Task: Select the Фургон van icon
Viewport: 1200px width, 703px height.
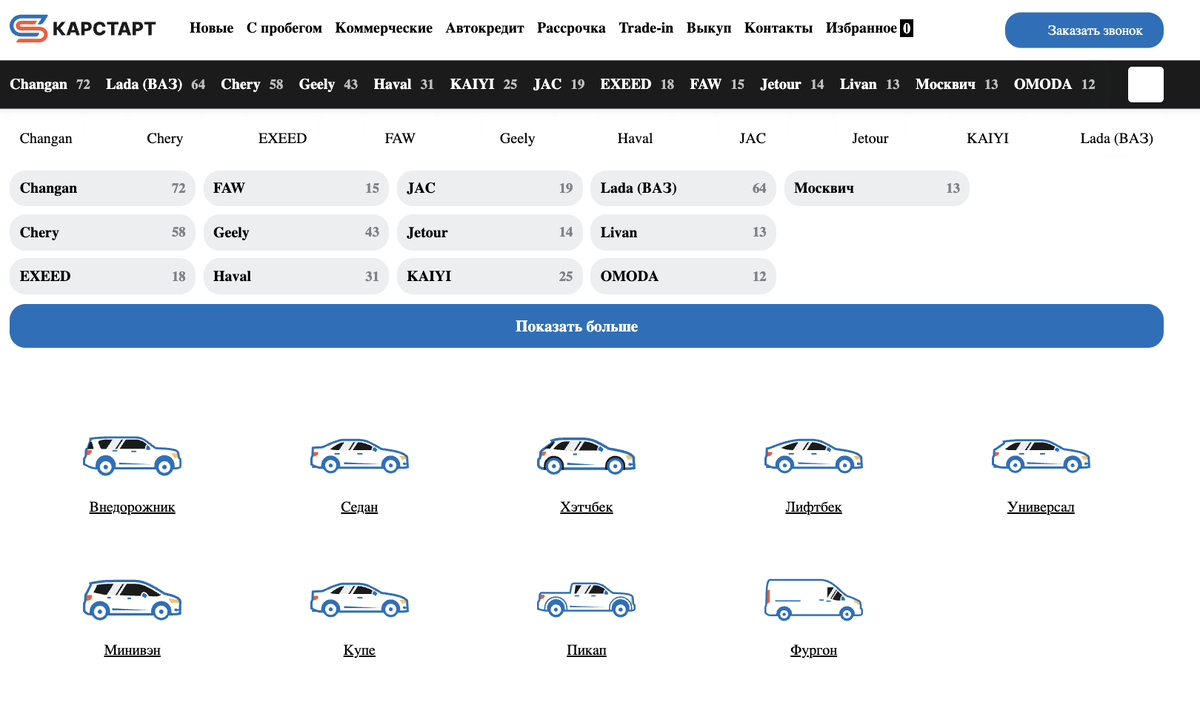Action: coord(813,598)
